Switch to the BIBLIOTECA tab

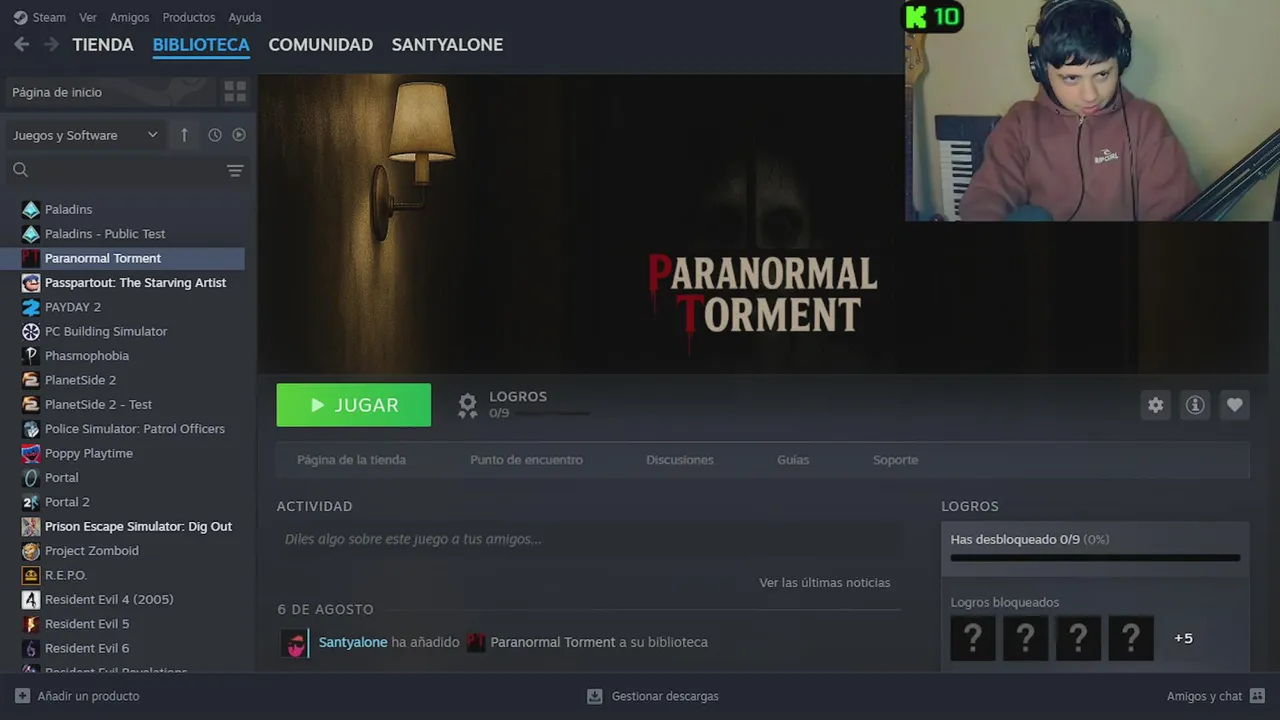(x=201, y=45)
